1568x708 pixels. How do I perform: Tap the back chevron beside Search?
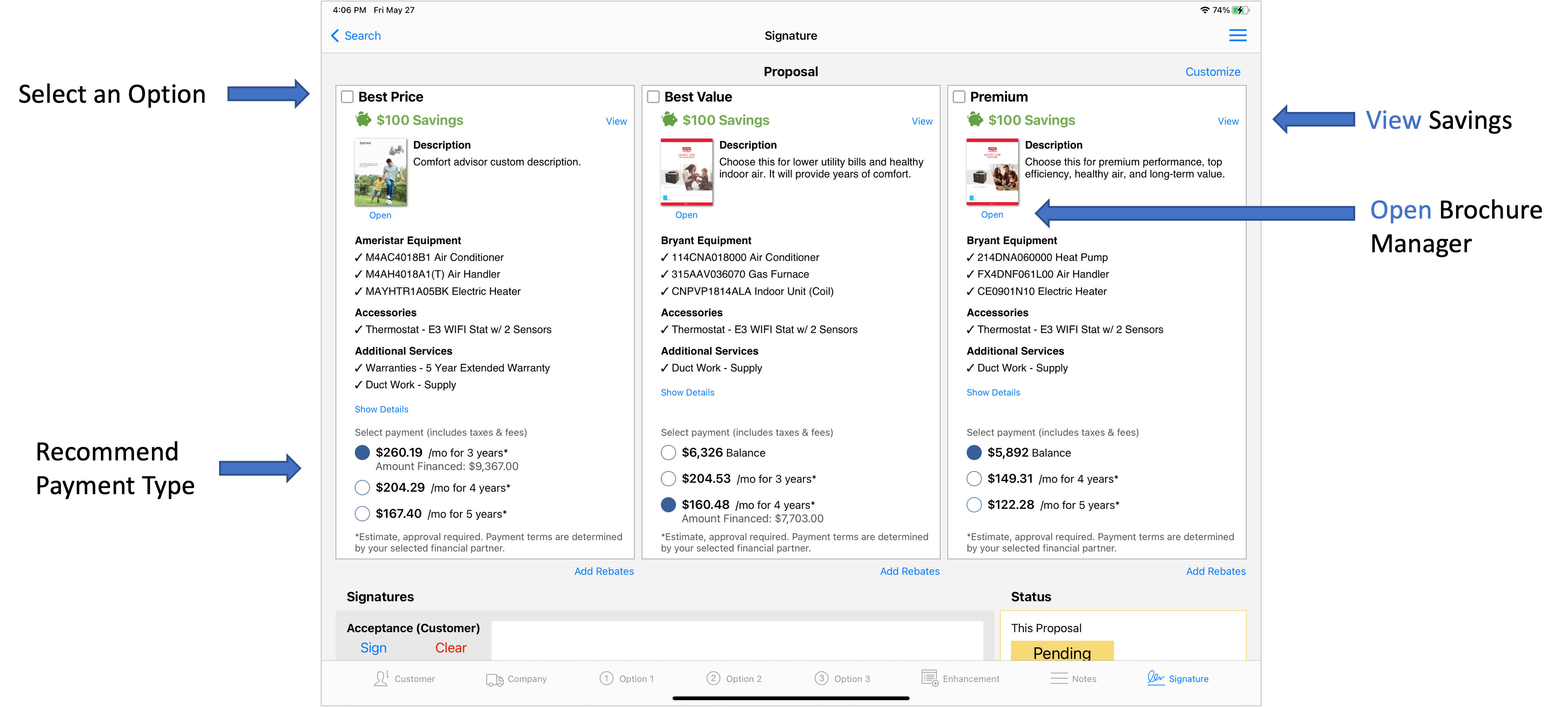coord(335,36)
